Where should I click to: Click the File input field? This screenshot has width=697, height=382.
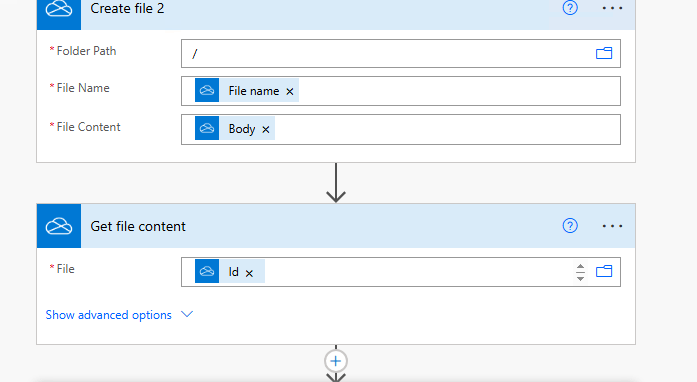click(401, 272)
